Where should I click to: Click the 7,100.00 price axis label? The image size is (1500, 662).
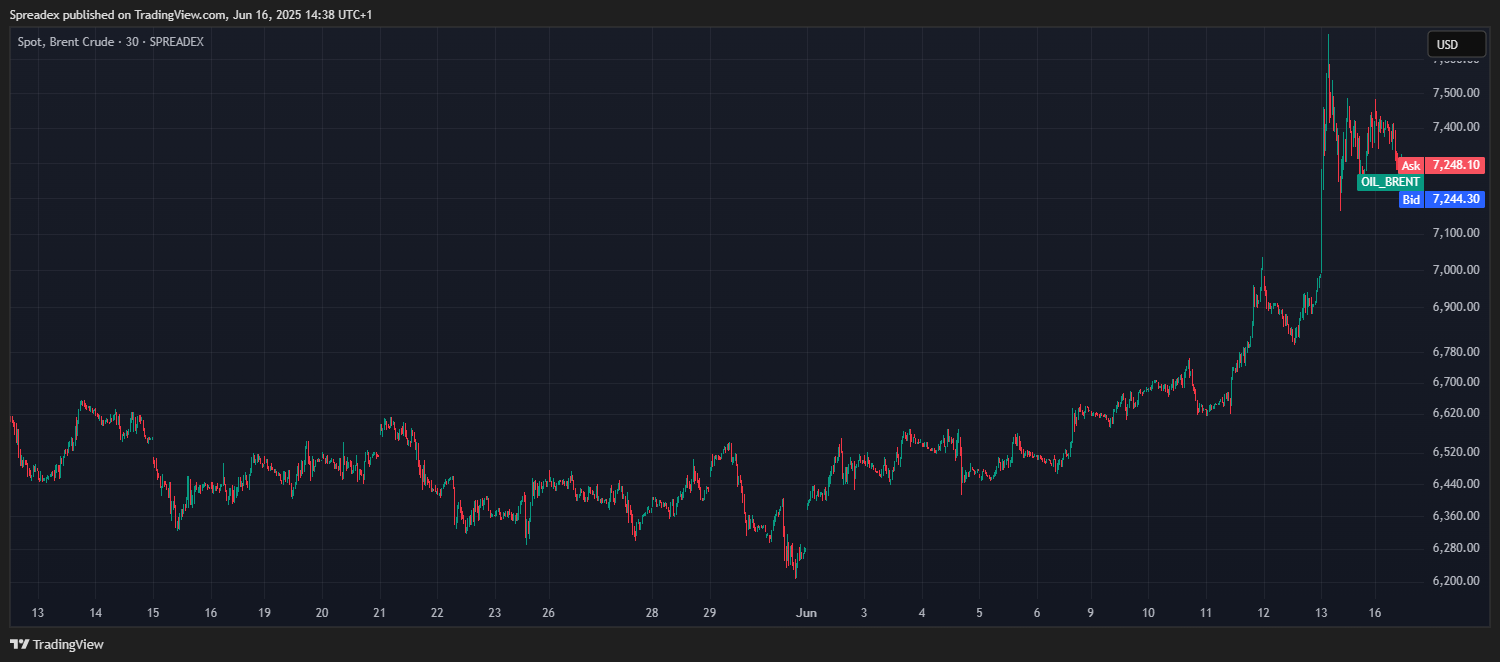(1456, 233)
